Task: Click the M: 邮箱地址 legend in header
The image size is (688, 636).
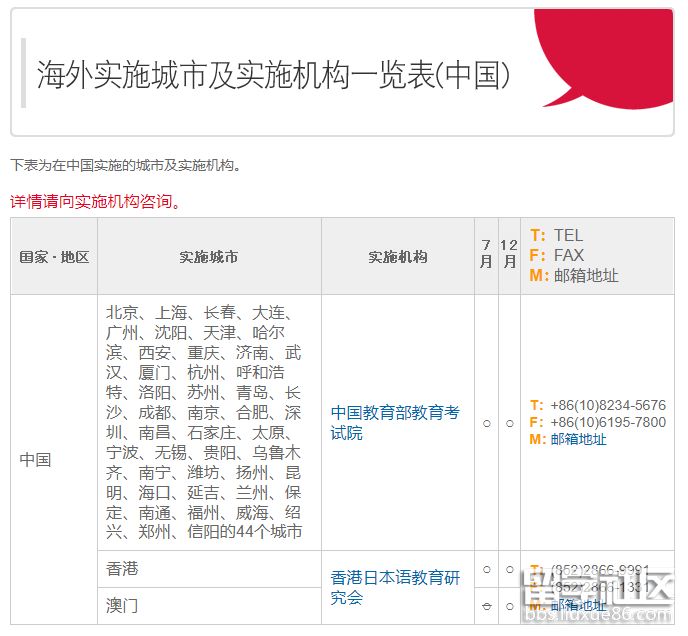Action: (x=574, y=276)
